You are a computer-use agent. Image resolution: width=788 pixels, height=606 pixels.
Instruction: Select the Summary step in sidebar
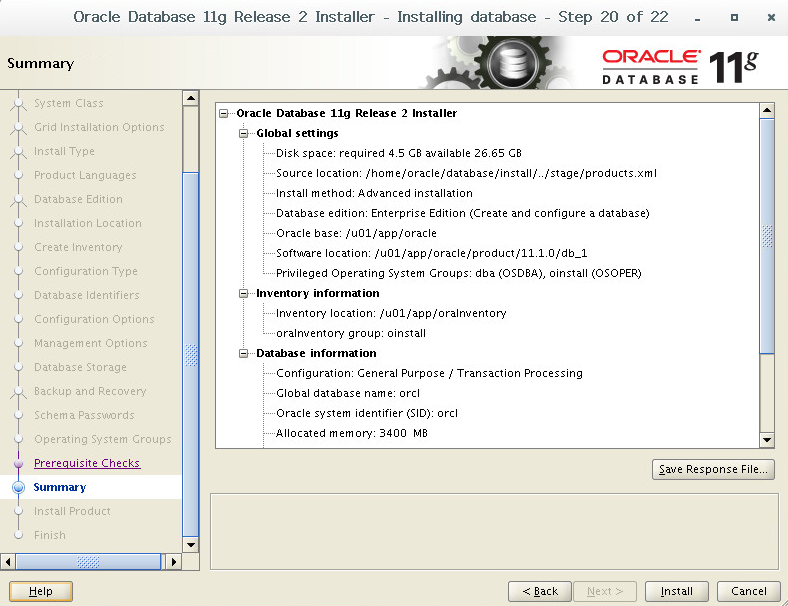[x=60, y=487]
